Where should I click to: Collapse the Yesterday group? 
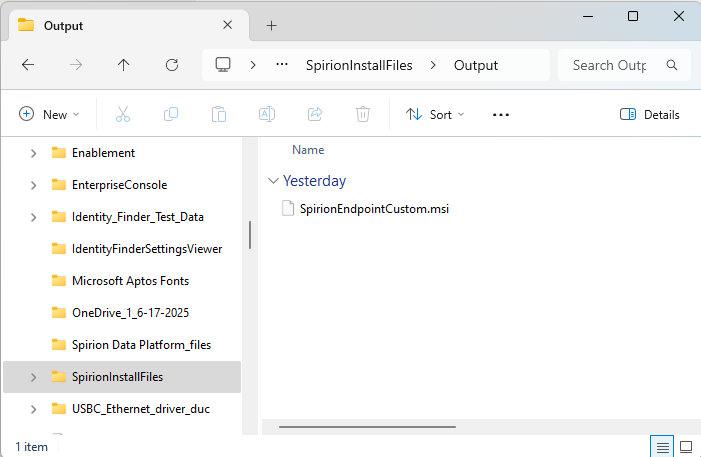[273, 181]
